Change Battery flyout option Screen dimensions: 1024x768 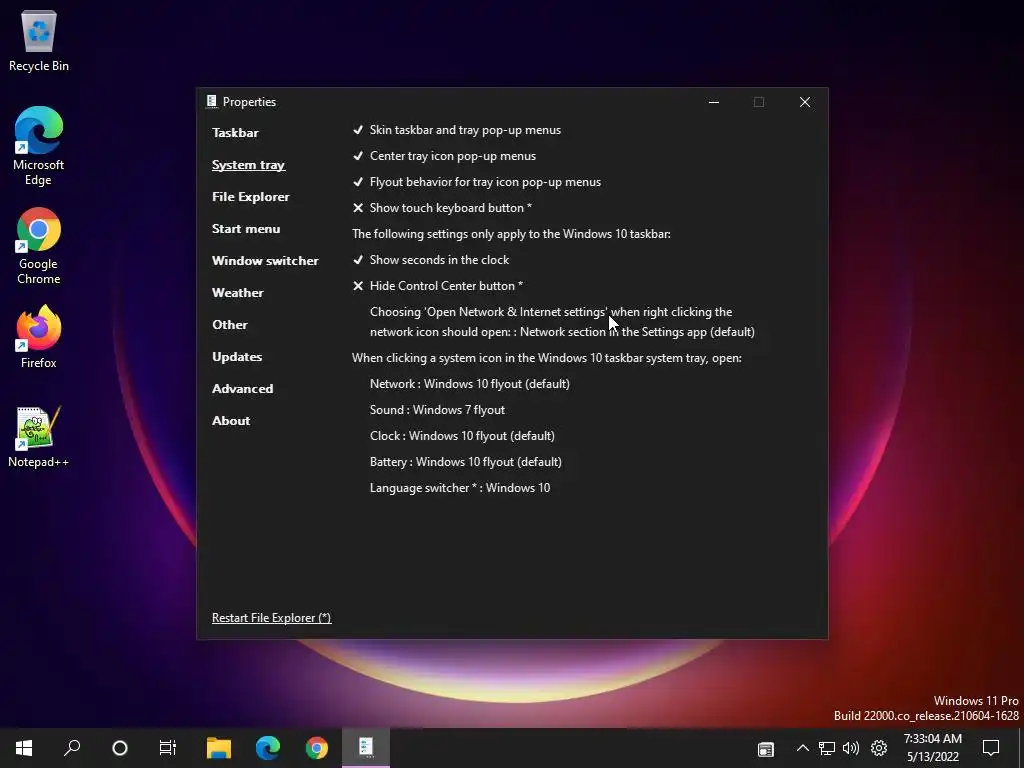(x=466, y=462)
